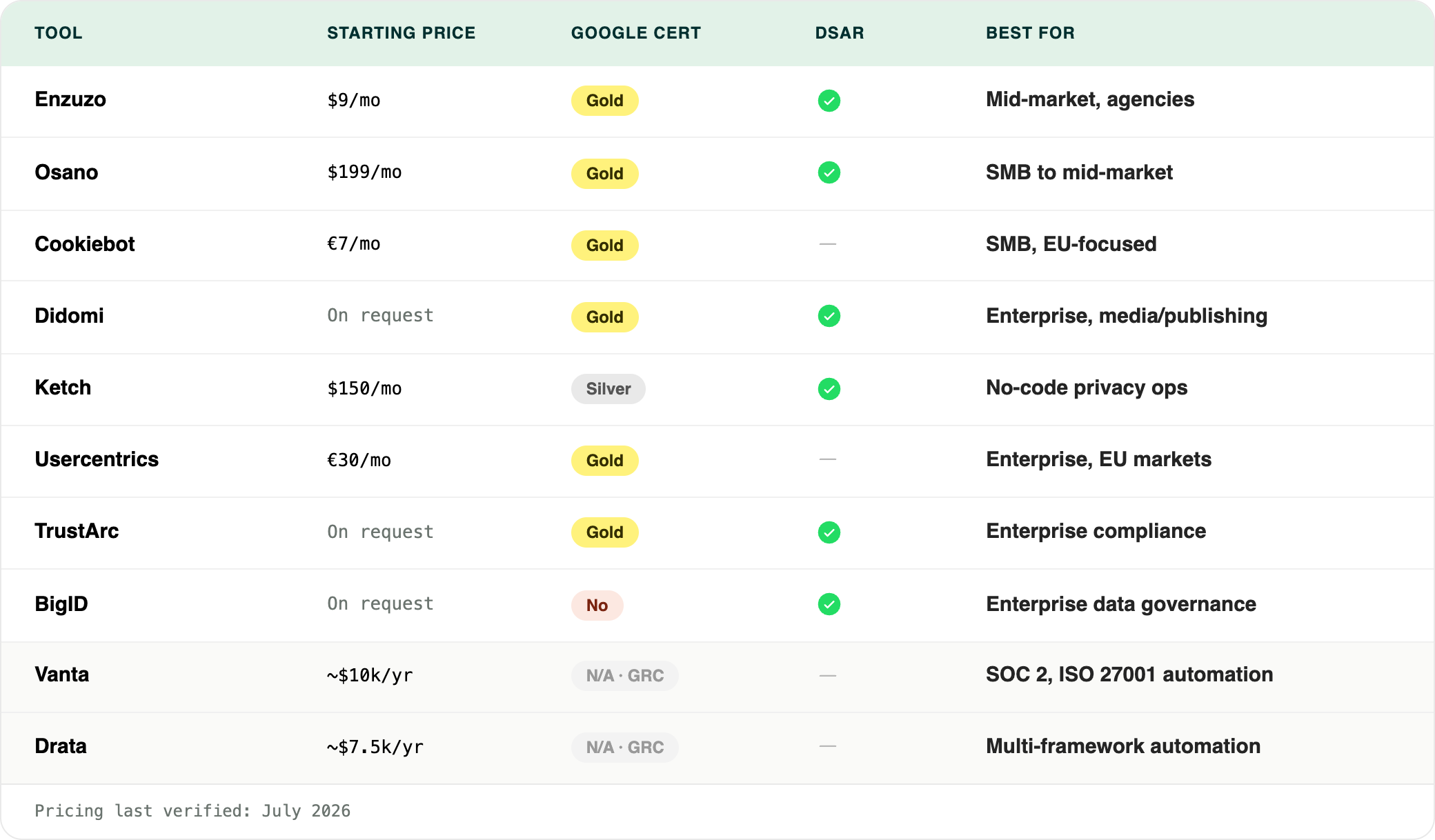Click the green DSAR checkmark for Enzuzo
This screenshot has width=1435, height=840.
point(829,101)
